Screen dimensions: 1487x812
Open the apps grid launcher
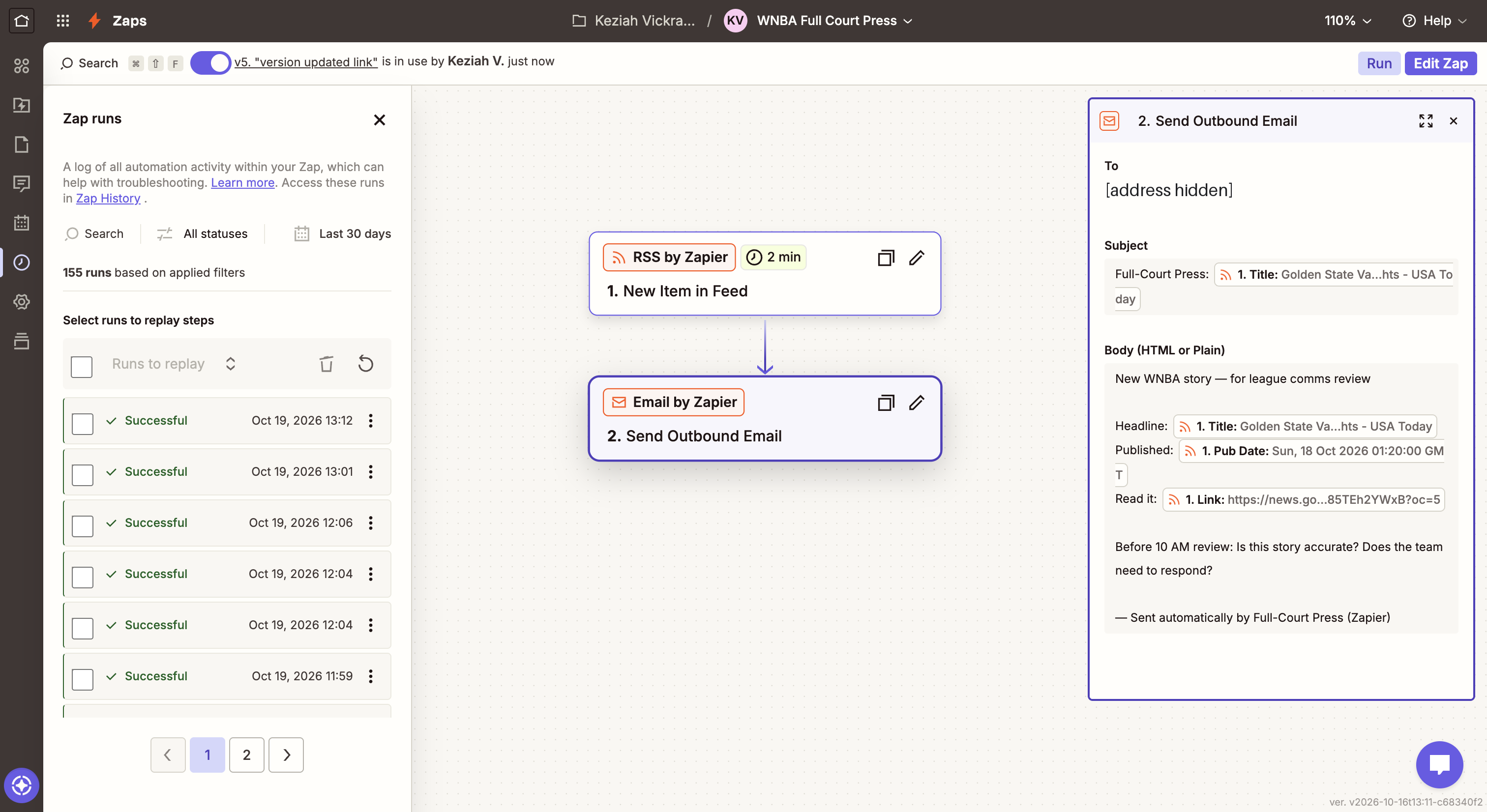(x=63, y=21)
